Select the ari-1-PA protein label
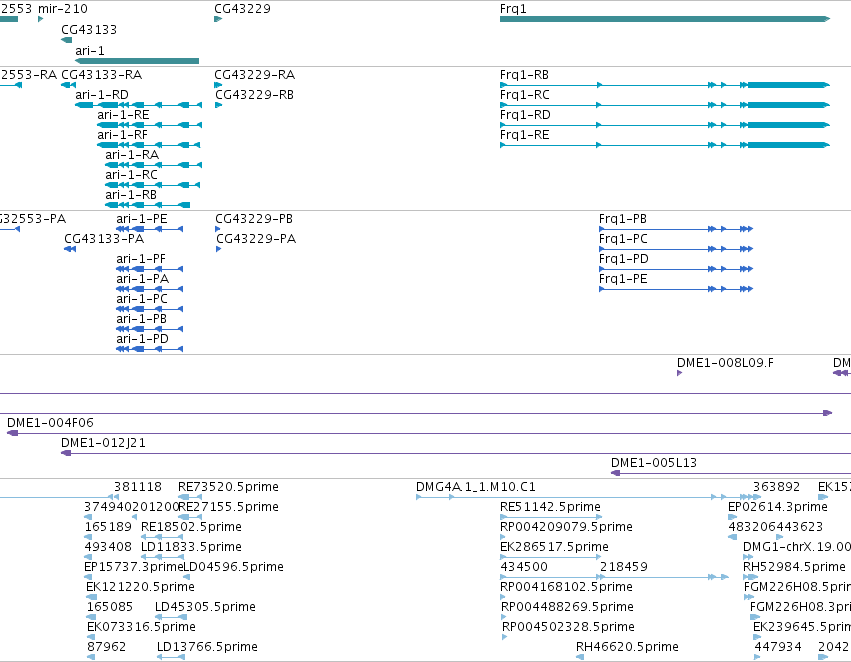851x662 pixels. [143, 279]
